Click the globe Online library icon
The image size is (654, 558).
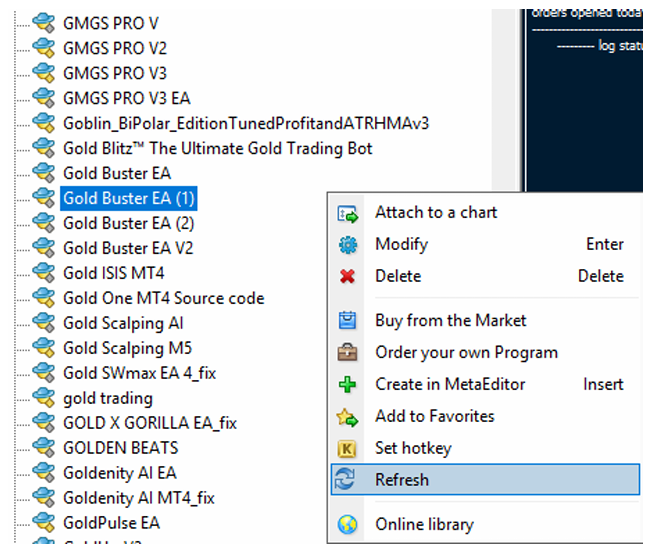click(347, 525)
